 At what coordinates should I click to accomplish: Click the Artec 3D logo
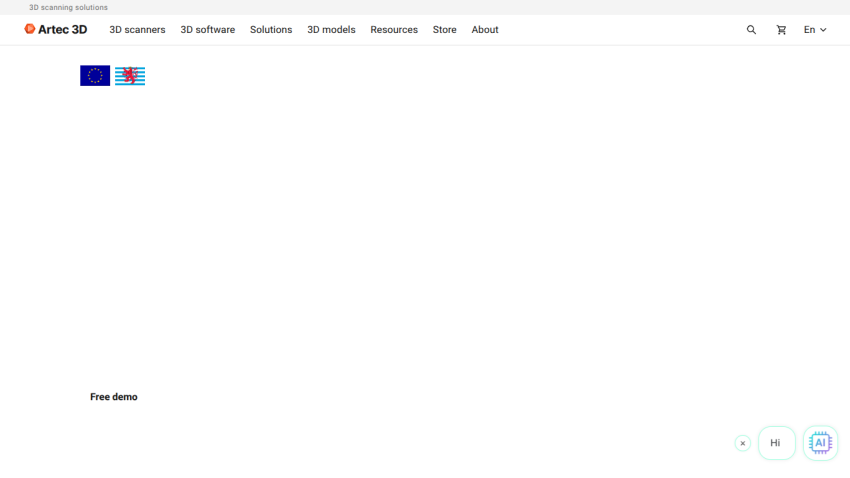tap(56, 30)
